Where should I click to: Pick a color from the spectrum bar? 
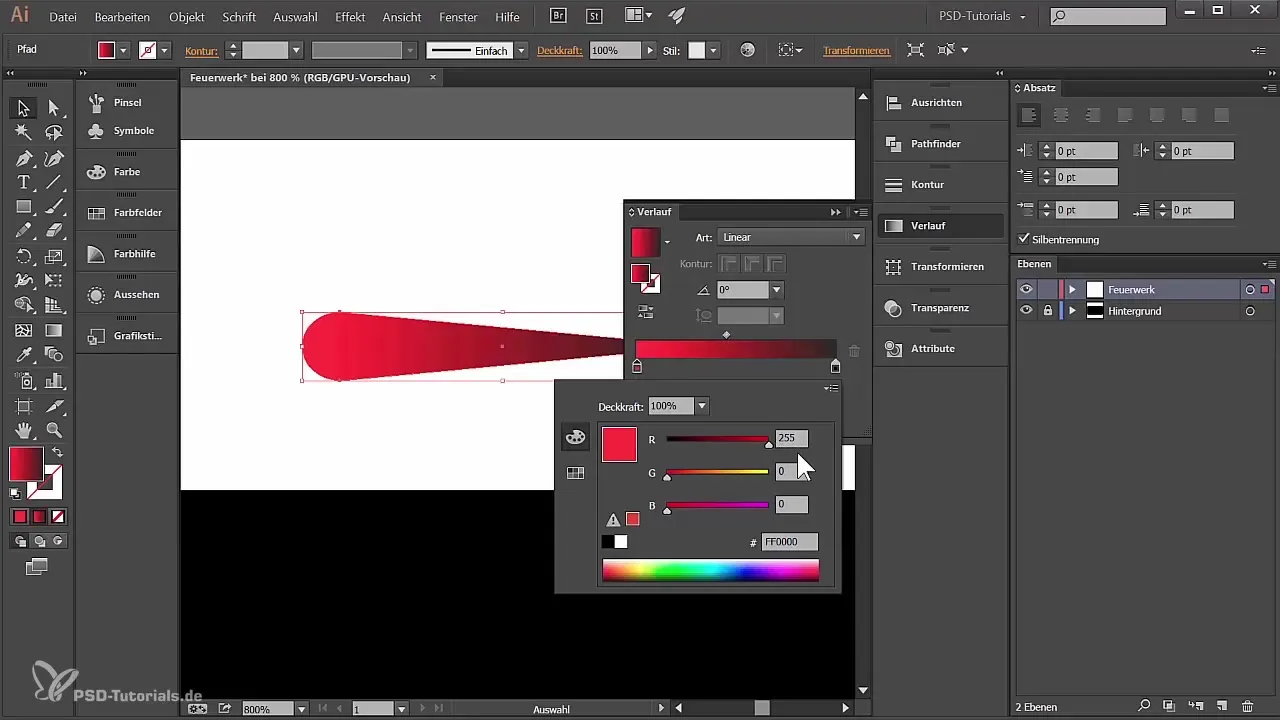(710, 570)
